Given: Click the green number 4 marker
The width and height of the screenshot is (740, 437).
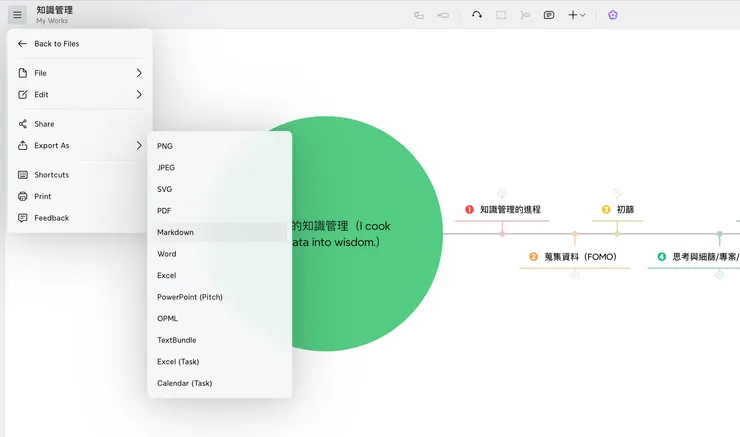Looking at the screenshot, I should [662, 257].
